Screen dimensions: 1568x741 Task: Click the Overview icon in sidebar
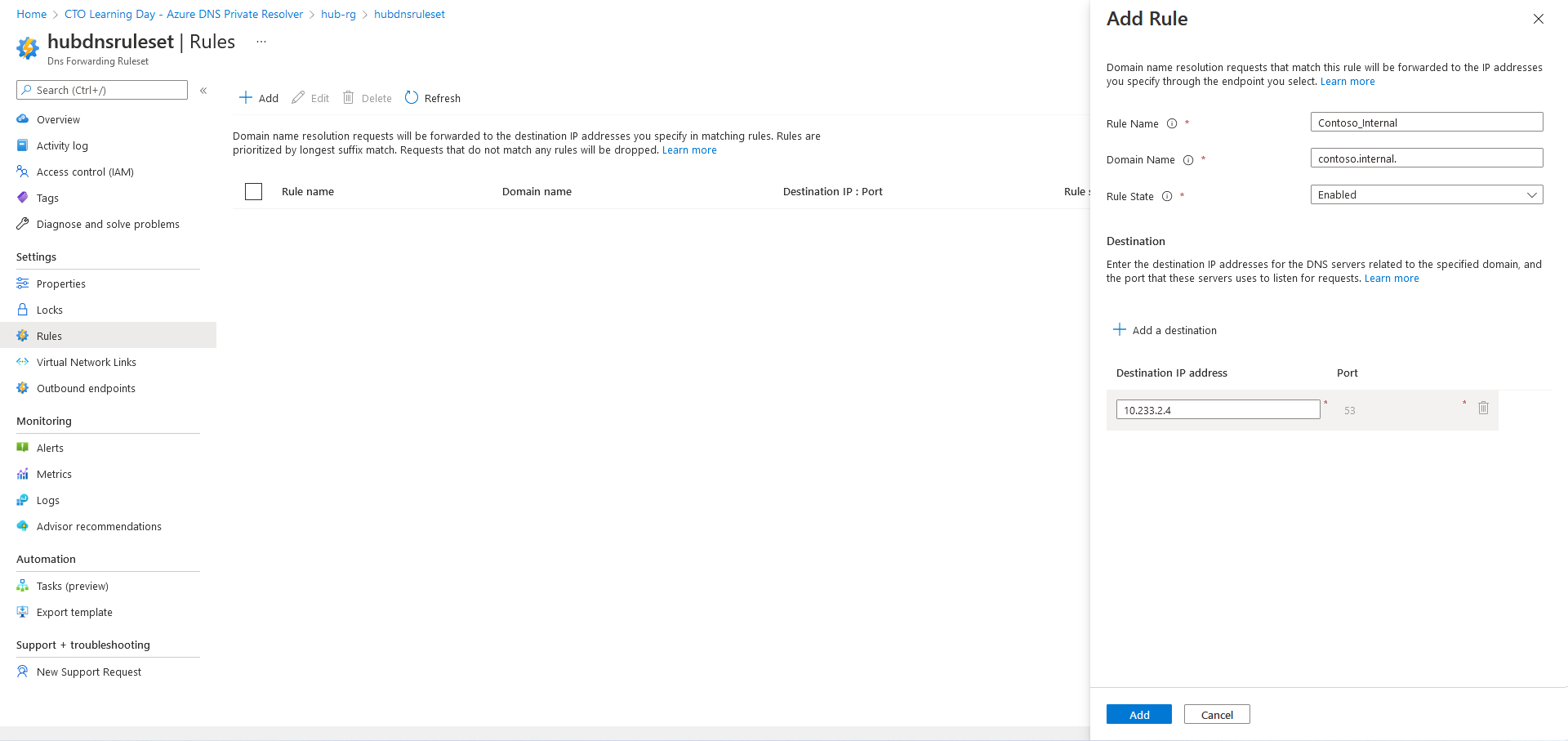pyautogui.click(x=23, y=119)
